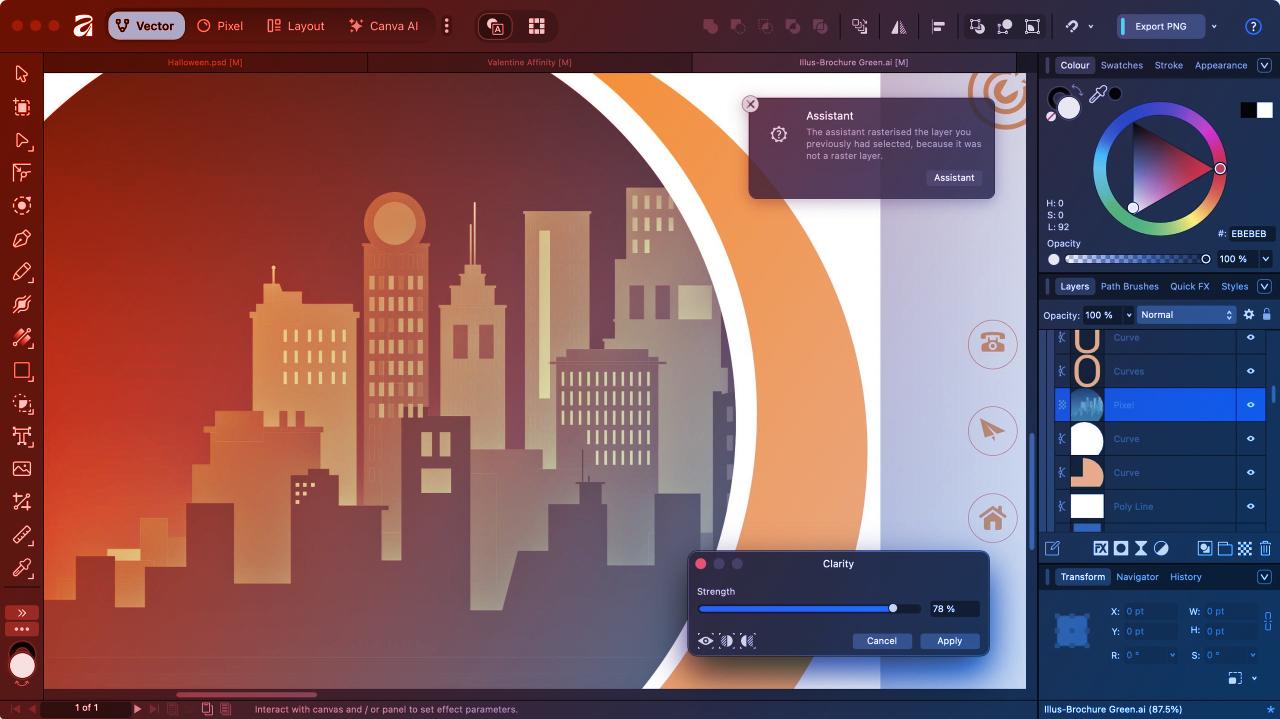Pick the Colour Picker tool
1280x719 pixels.
(x=20, y=568)
